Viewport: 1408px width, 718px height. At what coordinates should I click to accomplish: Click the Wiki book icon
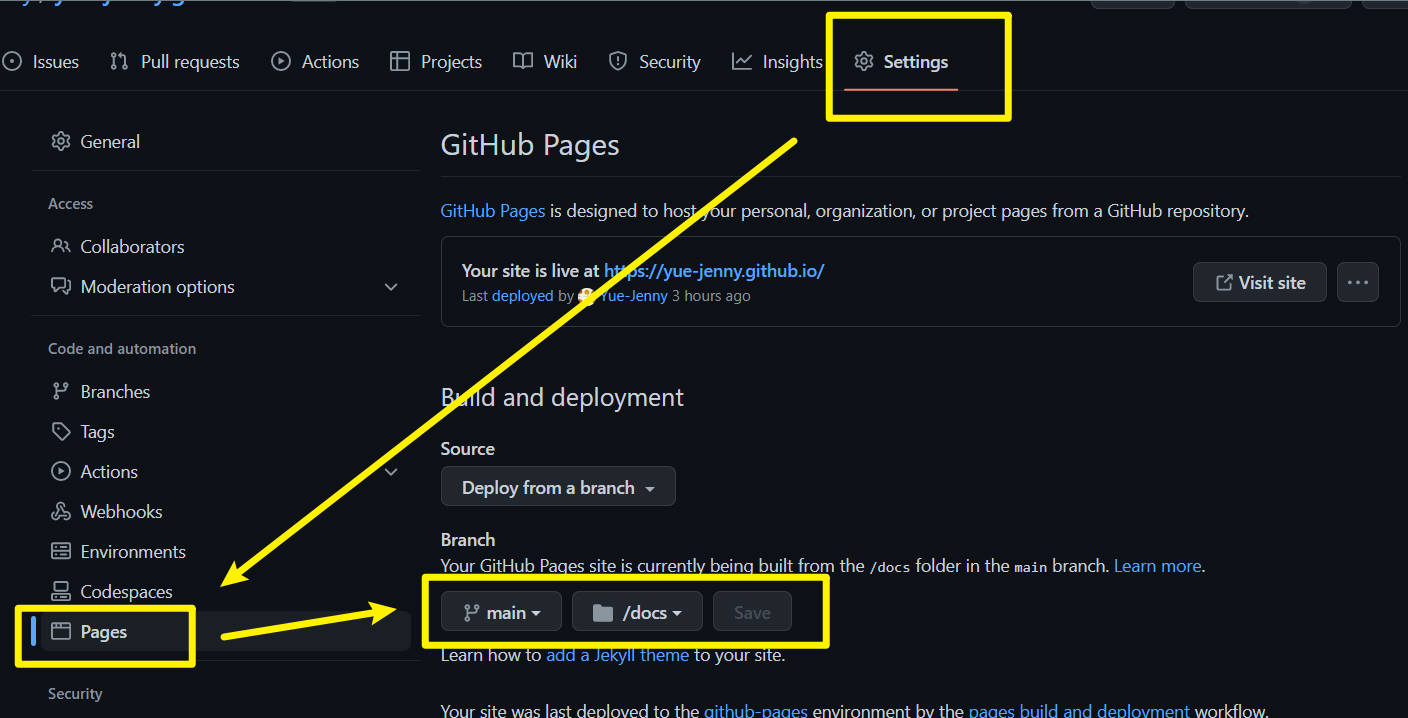[x=523, y=62]
